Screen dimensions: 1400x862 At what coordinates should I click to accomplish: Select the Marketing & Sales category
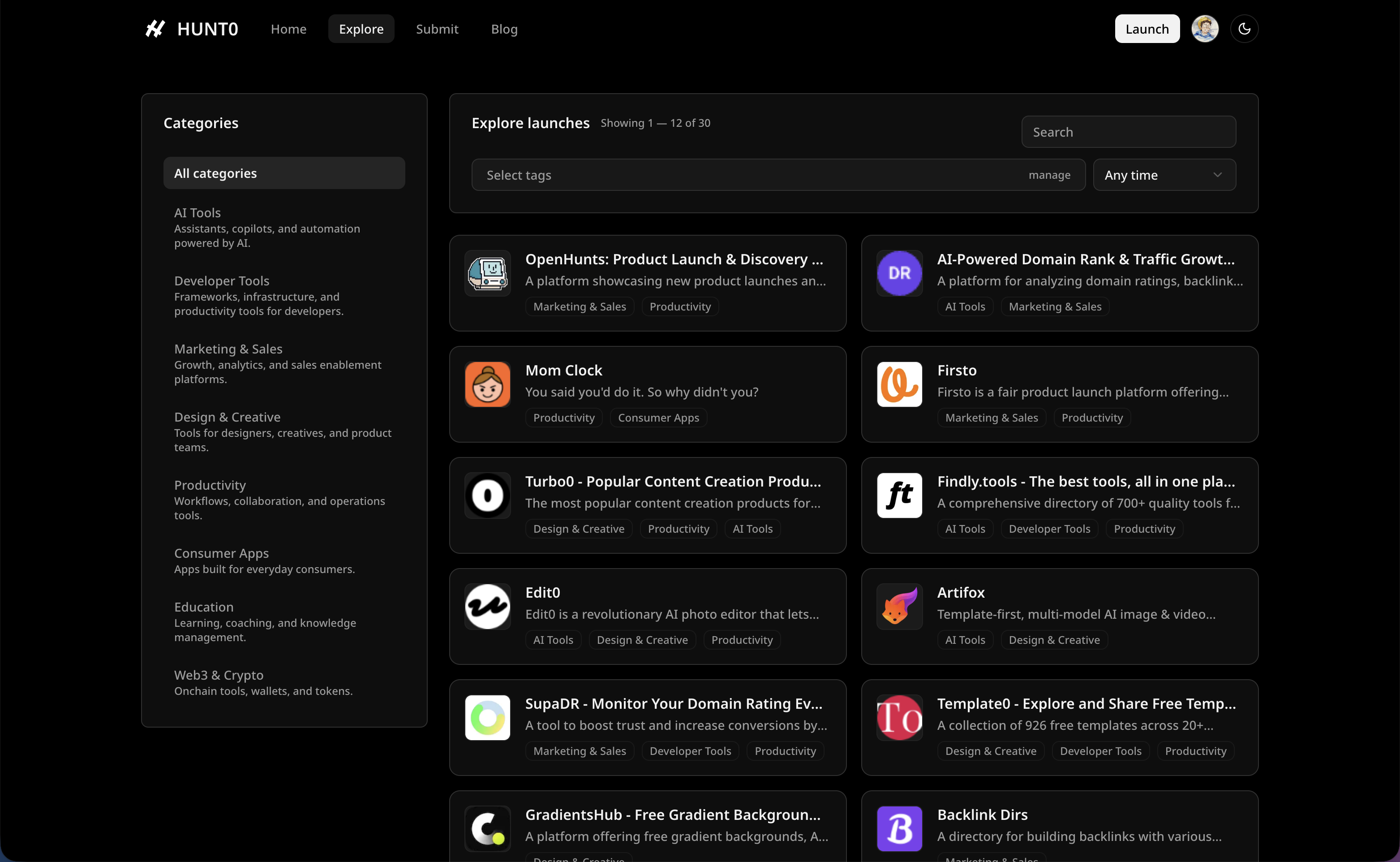(284, 363)
